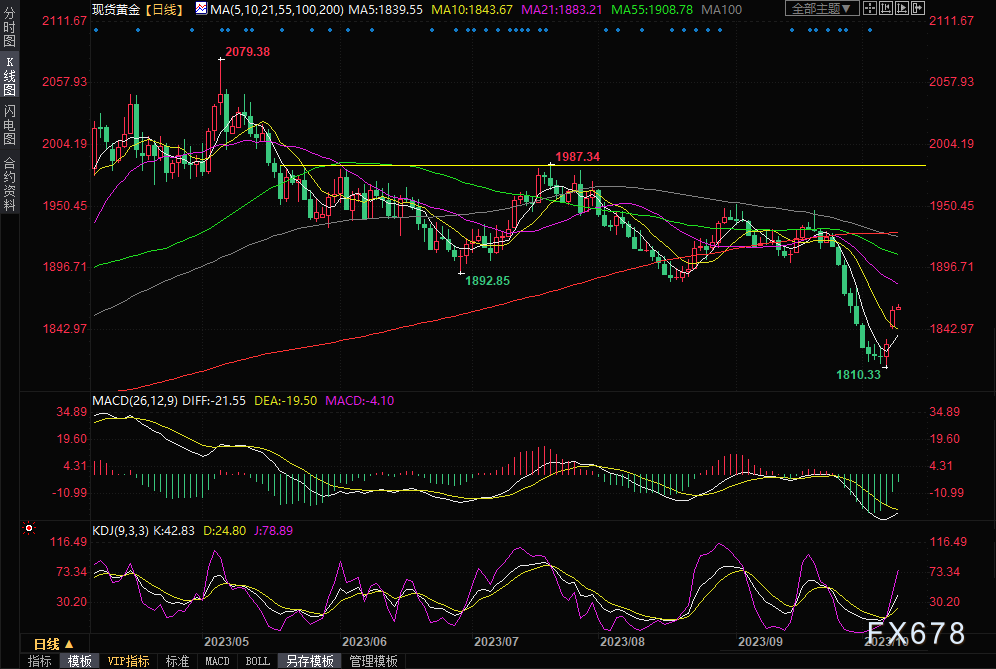Apply the BOLL indicator template

click(257, 661)
